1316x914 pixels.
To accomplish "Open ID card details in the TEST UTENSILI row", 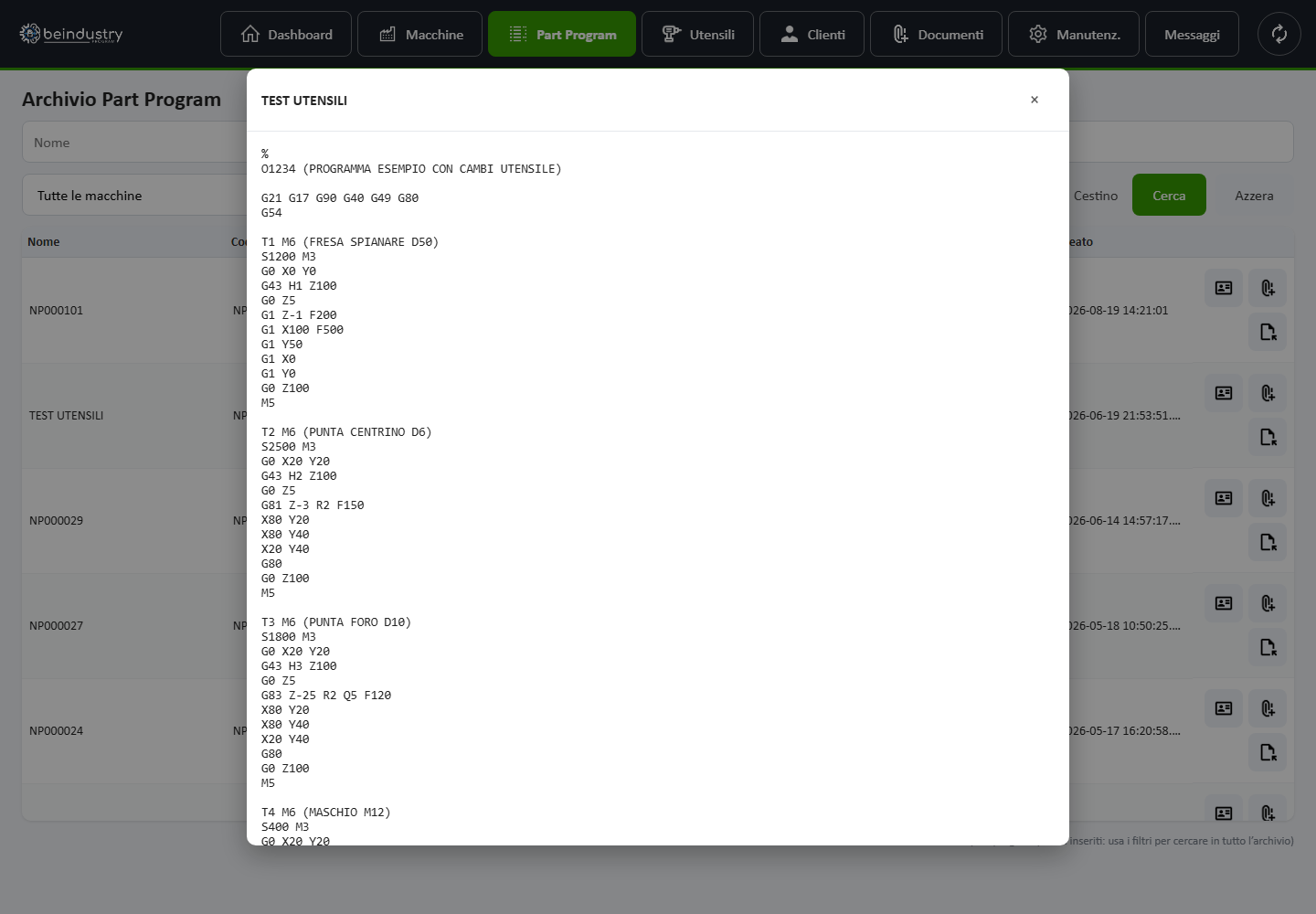I will tap(1224, 393).
